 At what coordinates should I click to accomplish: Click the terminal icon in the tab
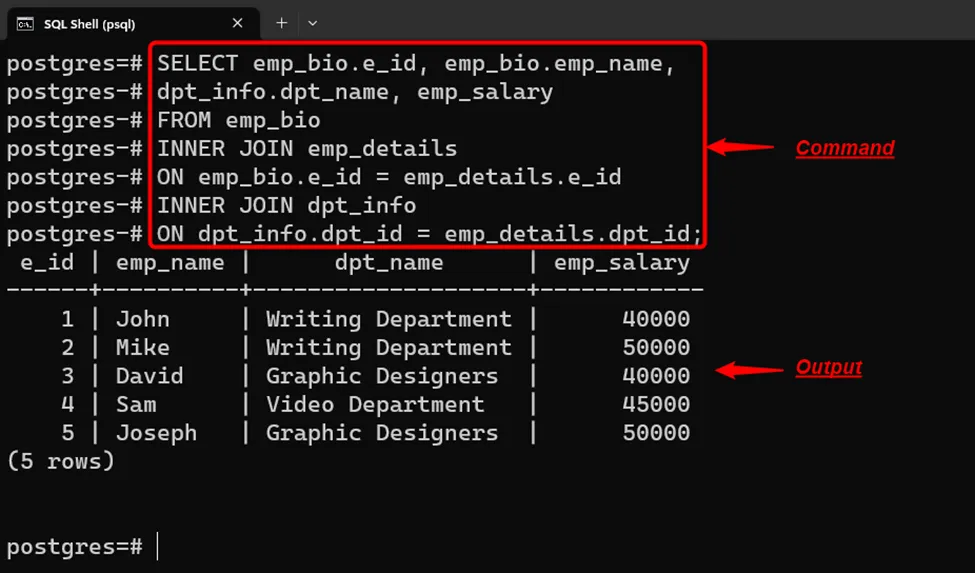[x=26, y=23]
